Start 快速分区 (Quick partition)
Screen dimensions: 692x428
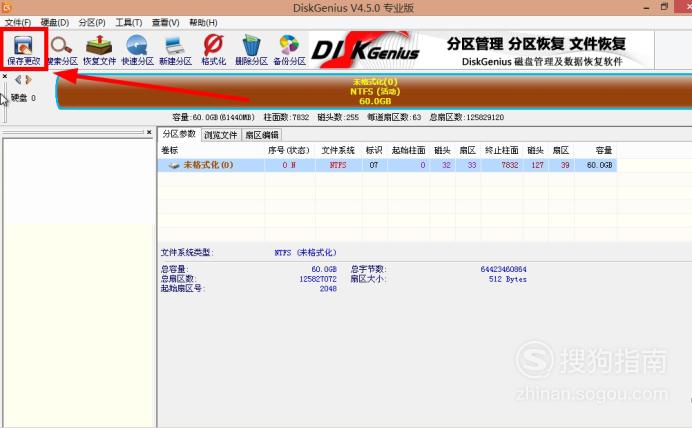137,50
